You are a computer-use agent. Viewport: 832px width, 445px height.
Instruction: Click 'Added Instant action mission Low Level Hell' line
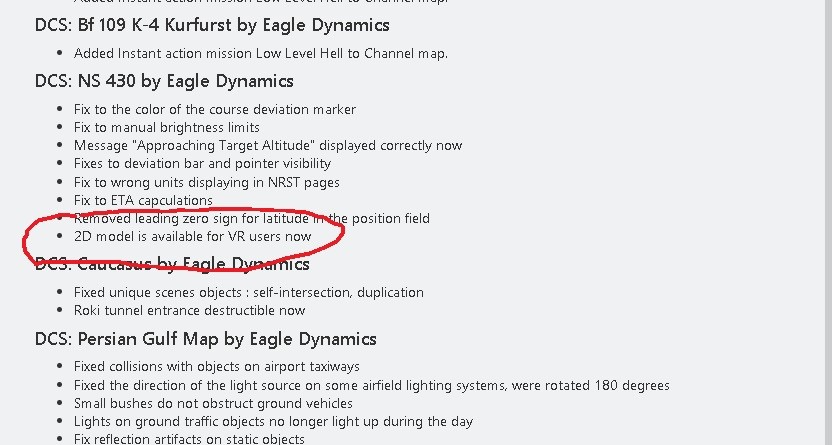(x=261, y=54)
